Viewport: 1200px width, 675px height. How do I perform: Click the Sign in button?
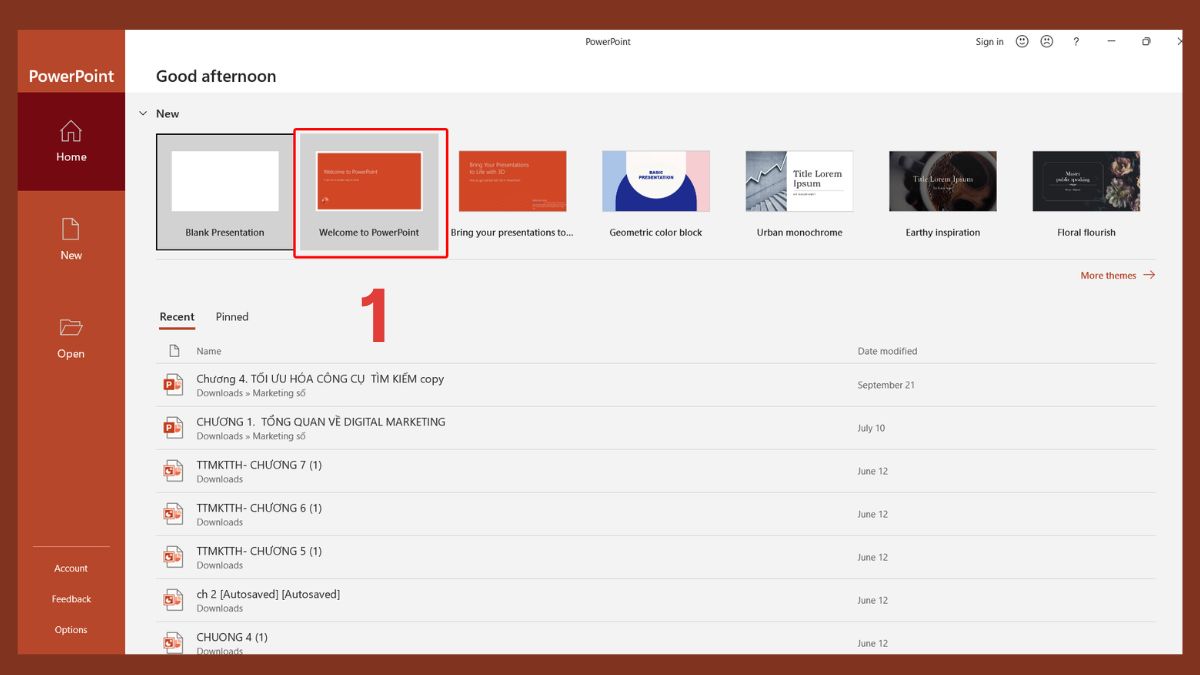[x=988, y=41]
